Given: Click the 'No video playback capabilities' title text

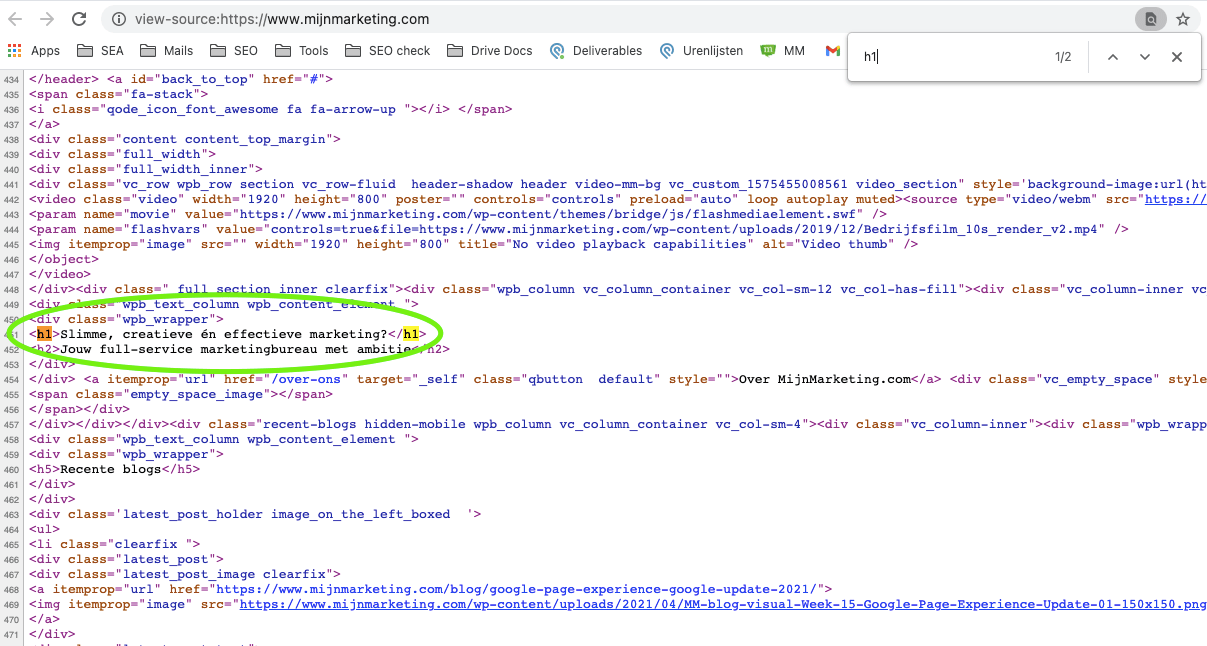Looking at the screenshot, I should [x=632, y=244].
